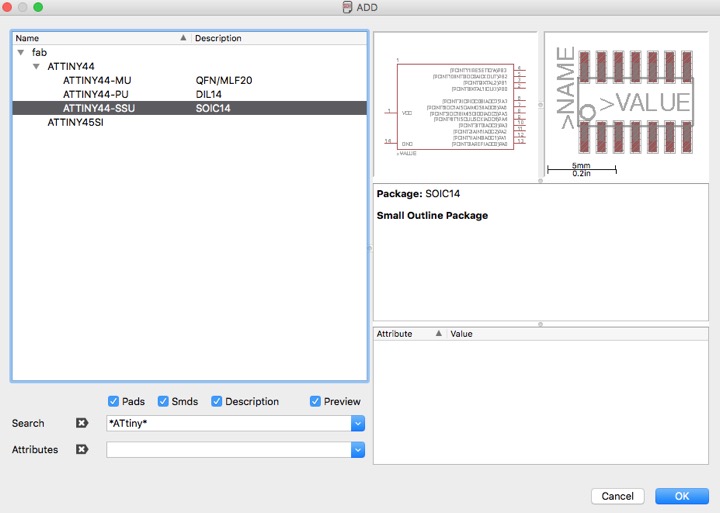This screenshot has width=720, height=513.
Task: Click the Cancel button
Action: (618, 496)
